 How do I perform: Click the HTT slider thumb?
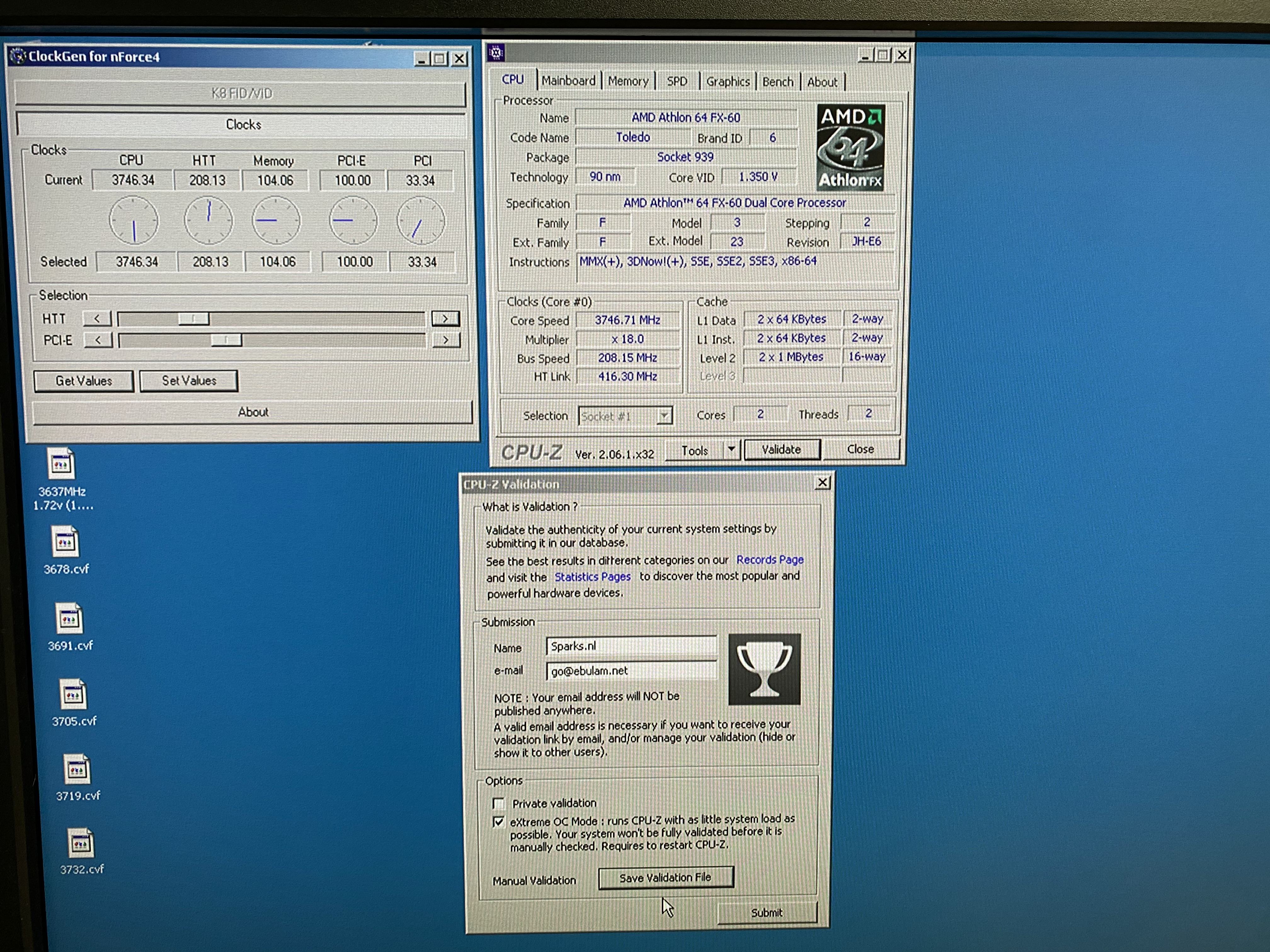pyautogui.click(x=193, y=319)
